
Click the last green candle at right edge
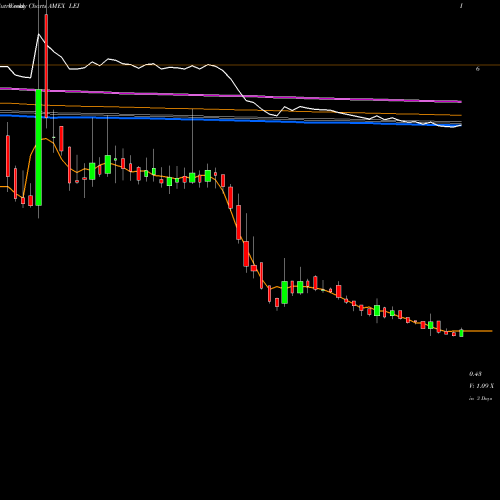[461, 333]
